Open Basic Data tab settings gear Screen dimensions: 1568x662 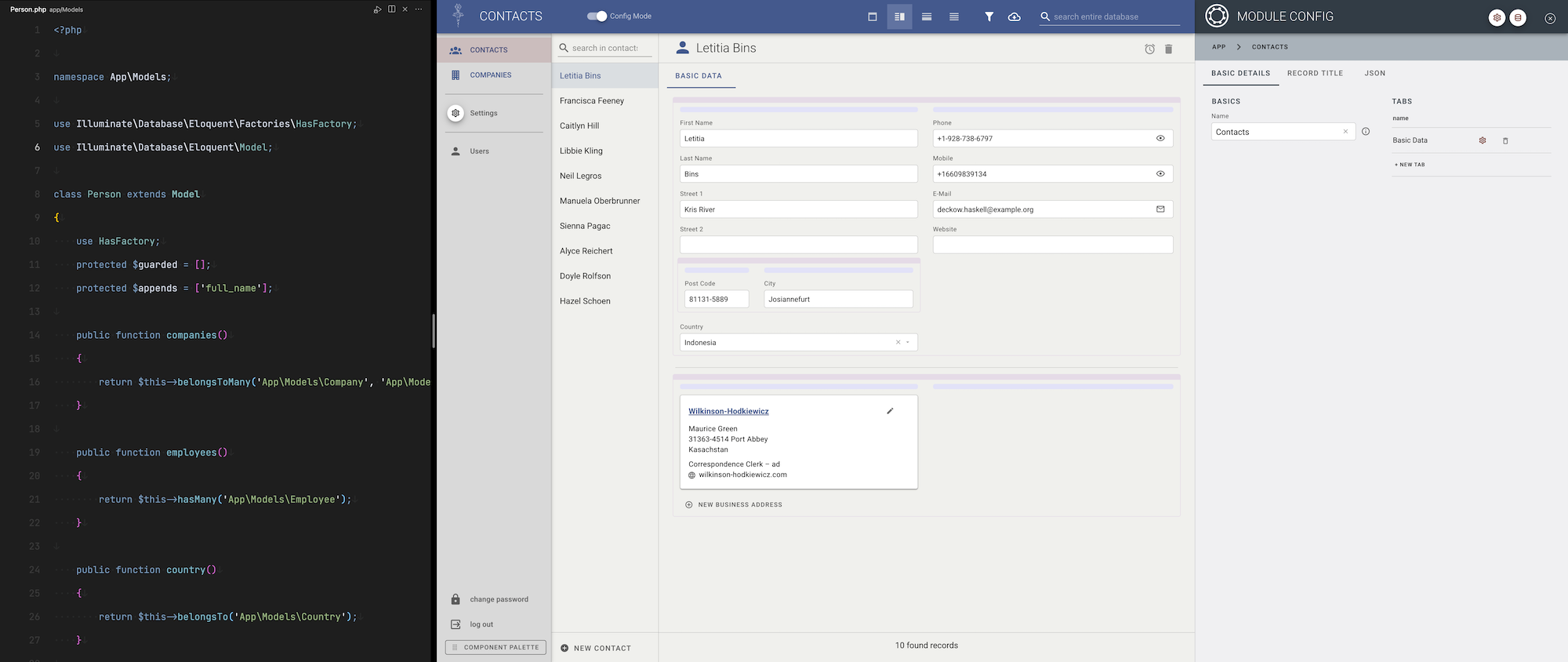pos(1483,140)
